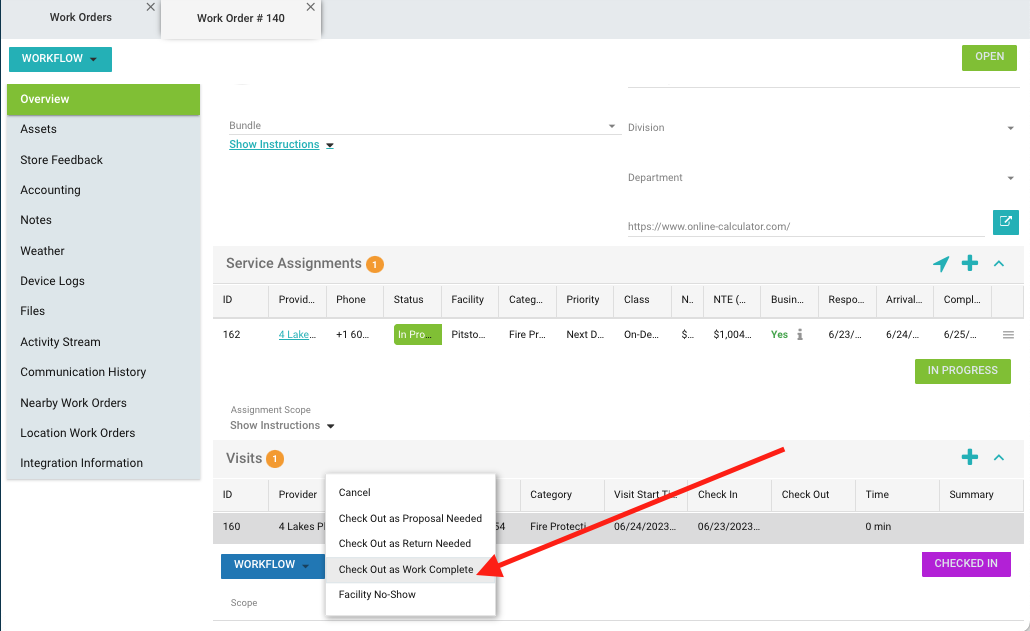The height and width of the screenshot is (631, 1030).
Task: Click the online-calculator URL field
Action: (x=804, y=227)
